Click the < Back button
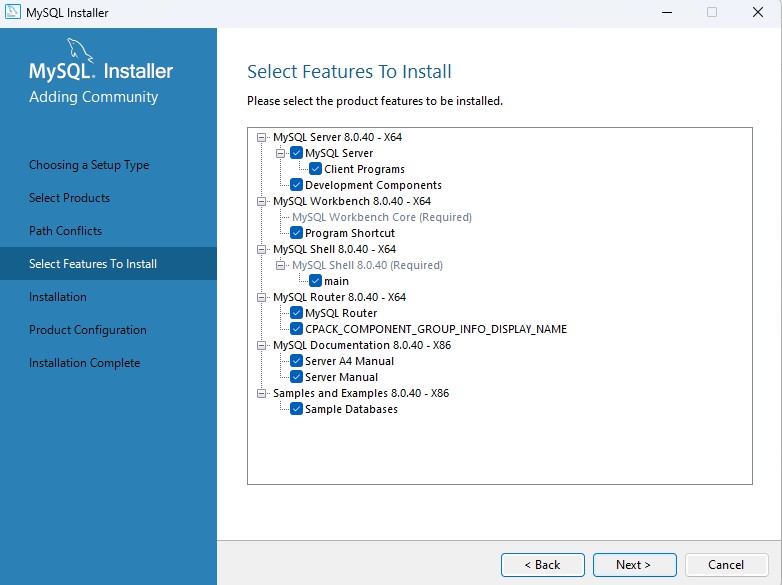This screenshot has height=585, width=782. (x=543, y=565)
